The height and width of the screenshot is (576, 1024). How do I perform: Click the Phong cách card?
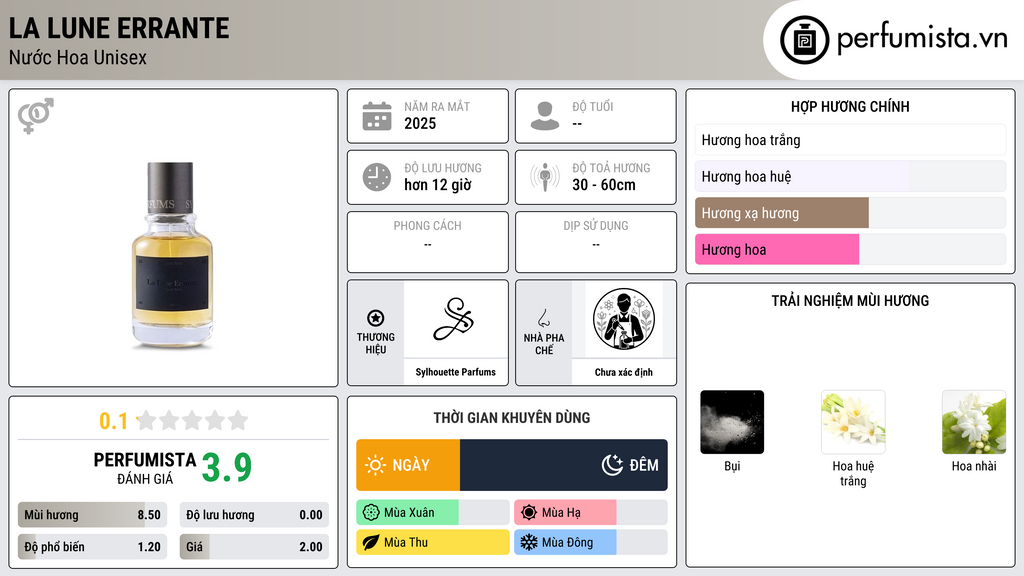[428, 242]
